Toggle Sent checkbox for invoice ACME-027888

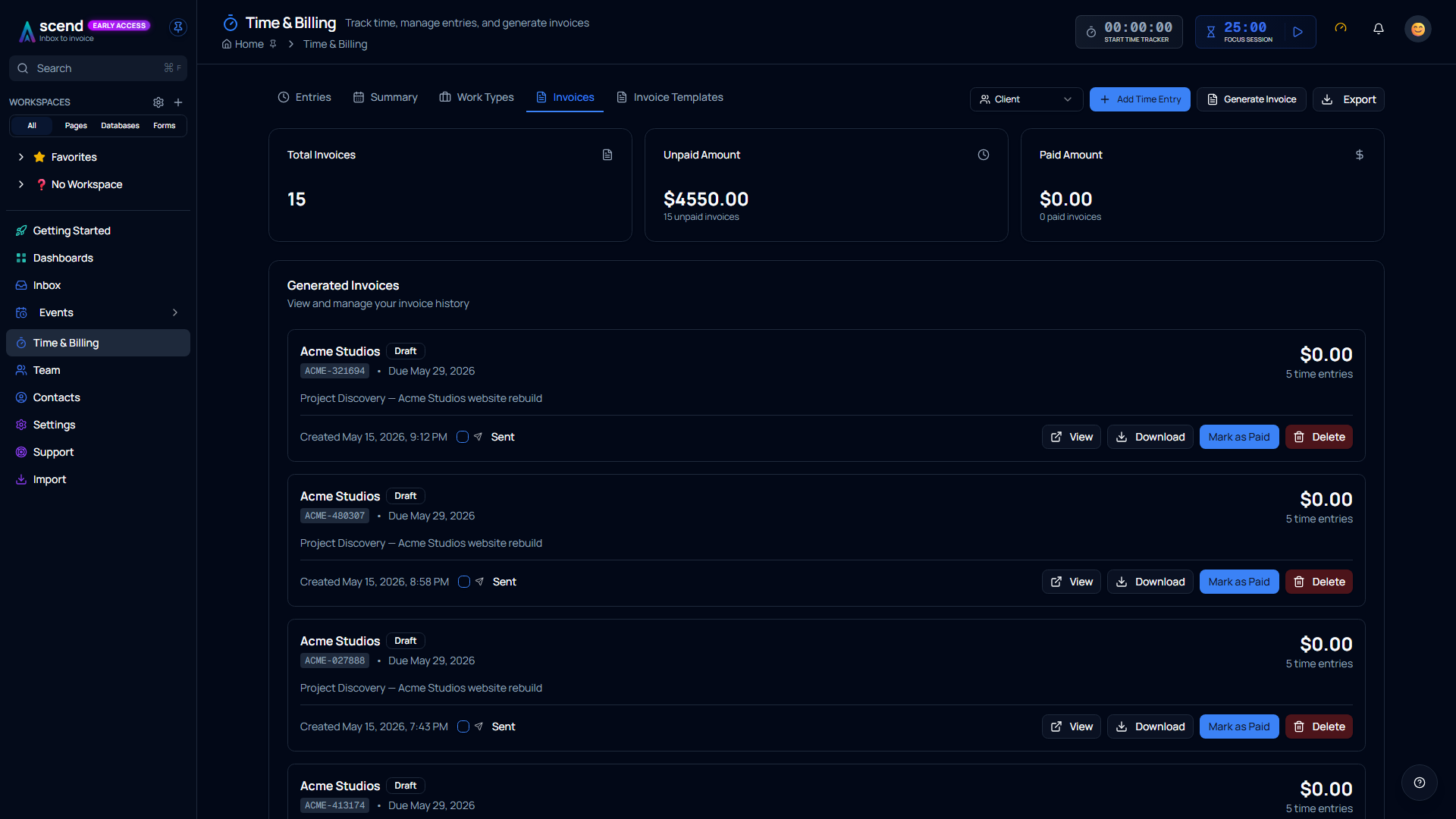[463, 726]
